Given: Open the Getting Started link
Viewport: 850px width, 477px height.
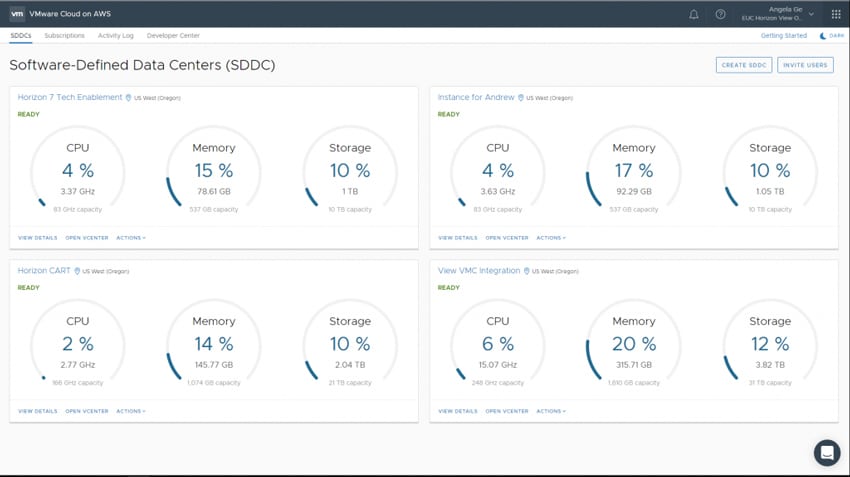Looking at the screenshot, I should pos(783,36).
